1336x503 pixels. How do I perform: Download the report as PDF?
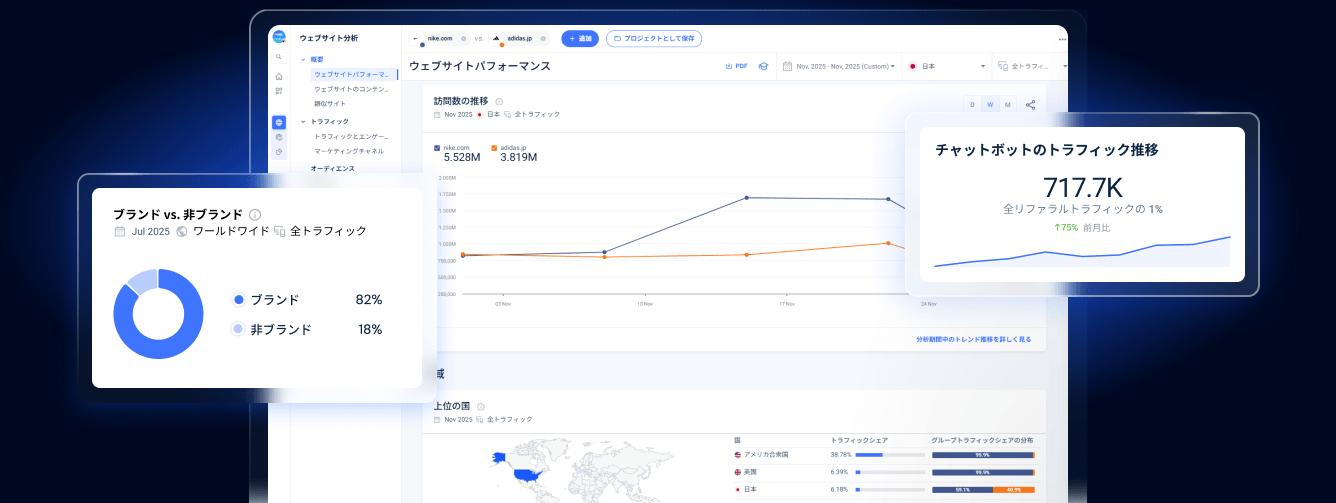click(x=736, y=66)
